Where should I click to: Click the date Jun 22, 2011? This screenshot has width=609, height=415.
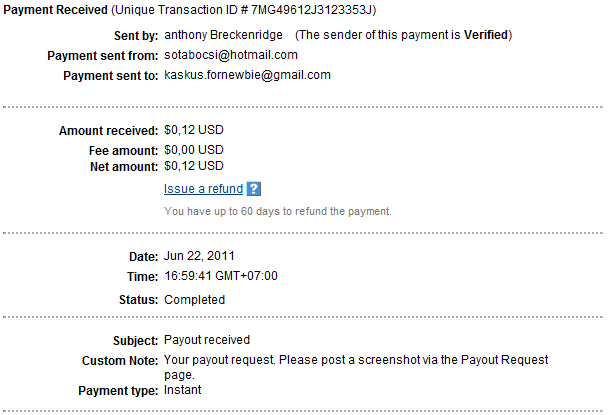coord(199,256)
